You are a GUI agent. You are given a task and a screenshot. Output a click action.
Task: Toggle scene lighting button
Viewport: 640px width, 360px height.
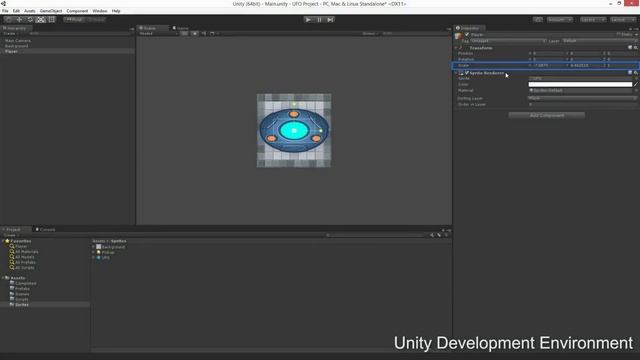[x=195, y=33]
